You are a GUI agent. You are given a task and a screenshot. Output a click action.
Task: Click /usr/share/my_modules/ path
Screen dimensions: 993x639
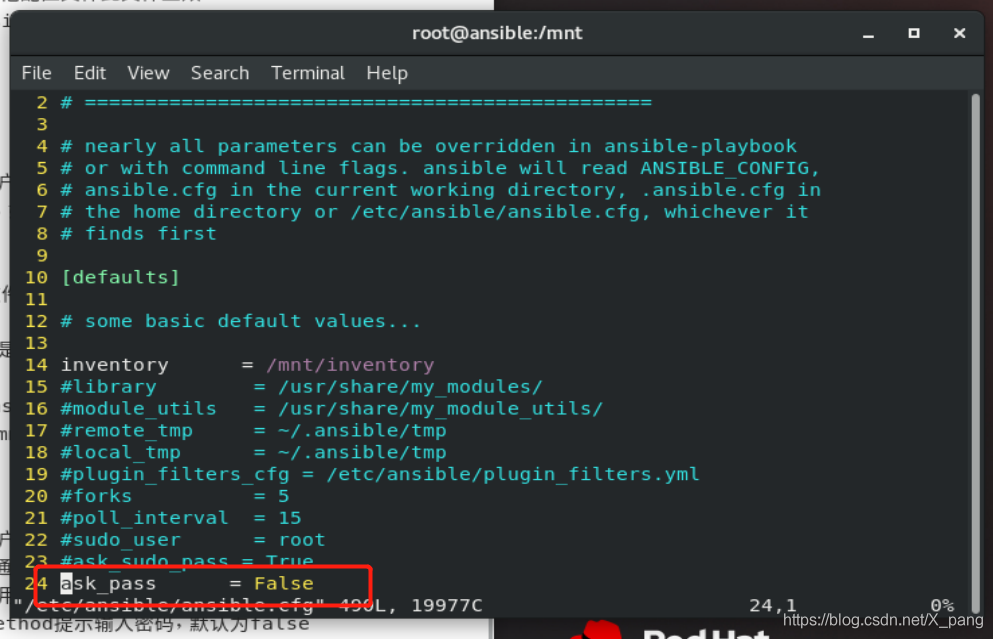pyautogui.click(x=410, y=387)
